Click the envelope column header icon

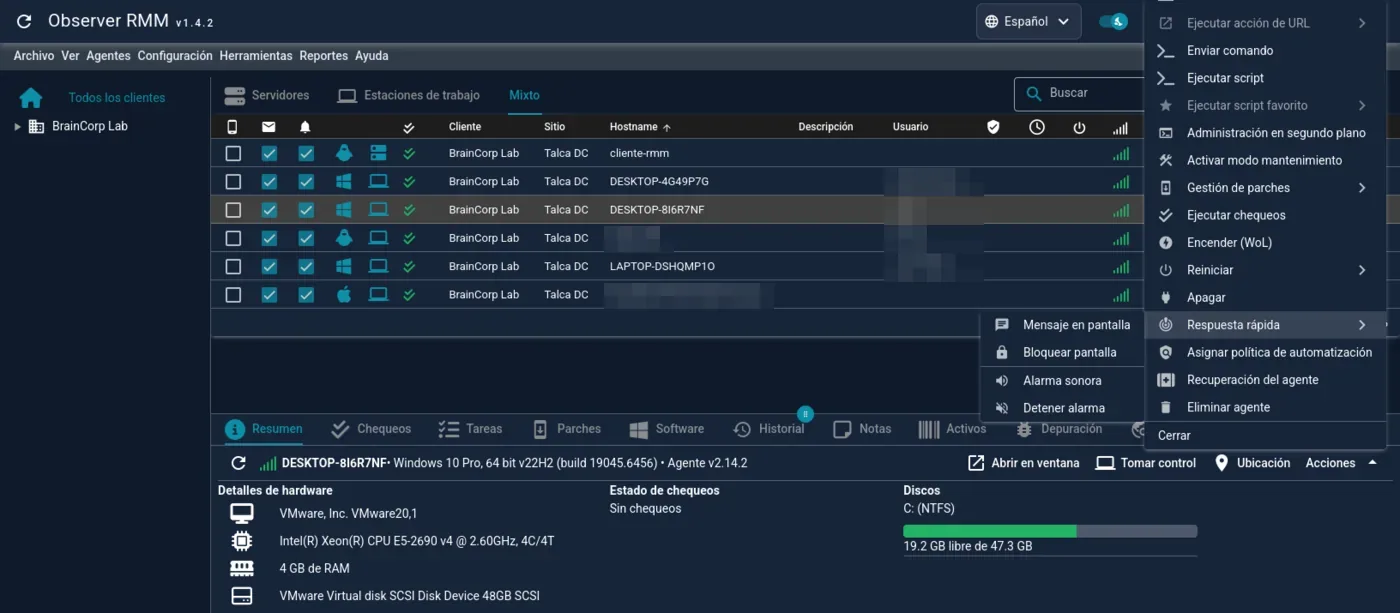(269, 127)
